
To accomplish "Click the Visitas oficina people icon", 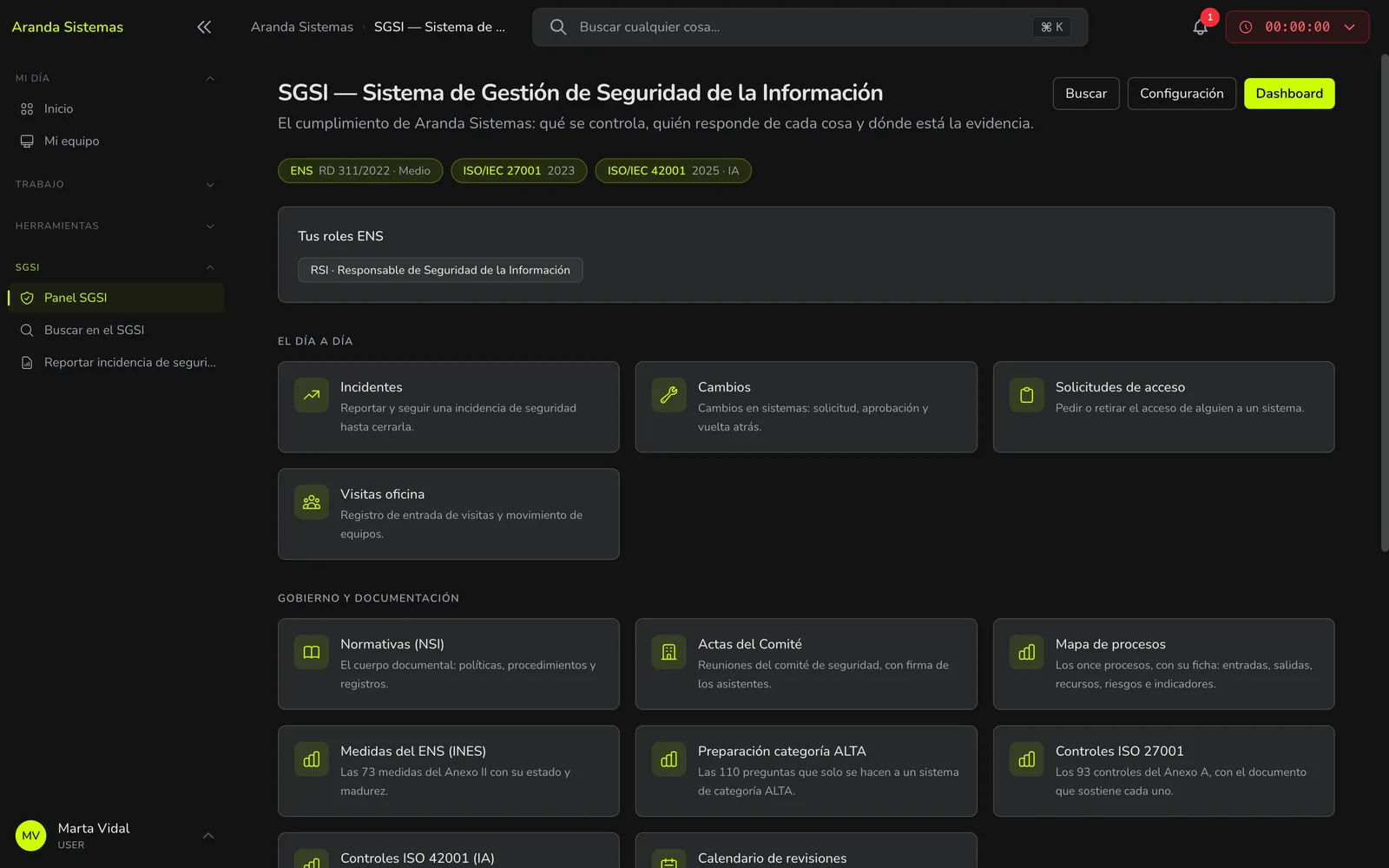I will [312, 502].
